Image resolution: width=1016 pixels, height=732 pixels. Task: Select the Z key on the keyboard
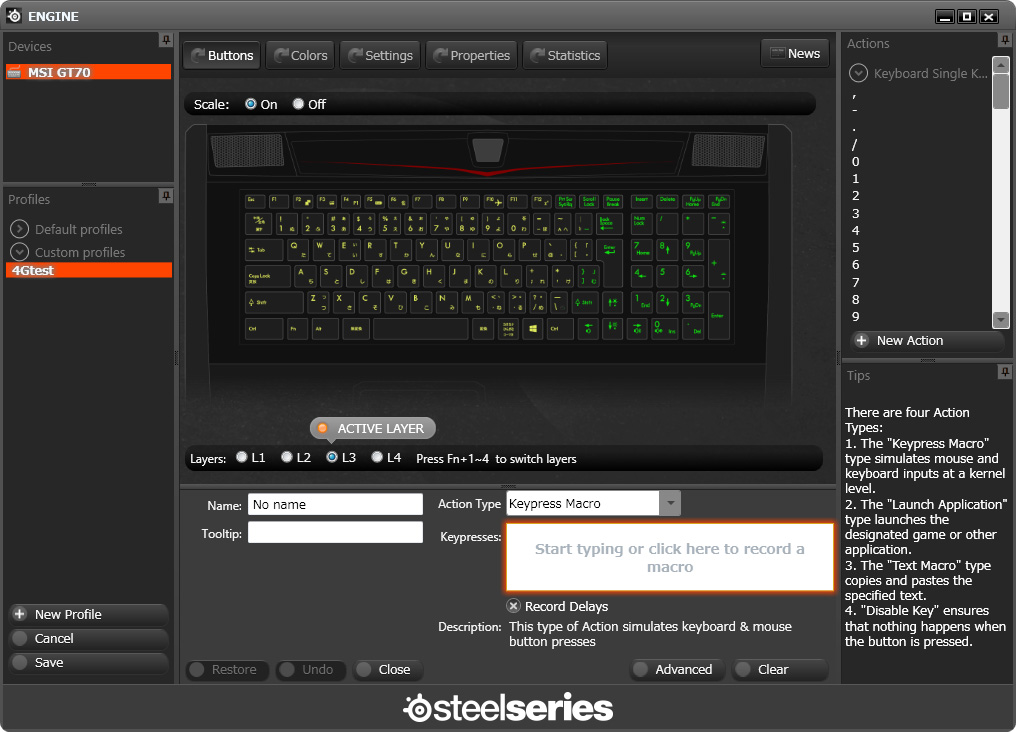click(317, 302)
